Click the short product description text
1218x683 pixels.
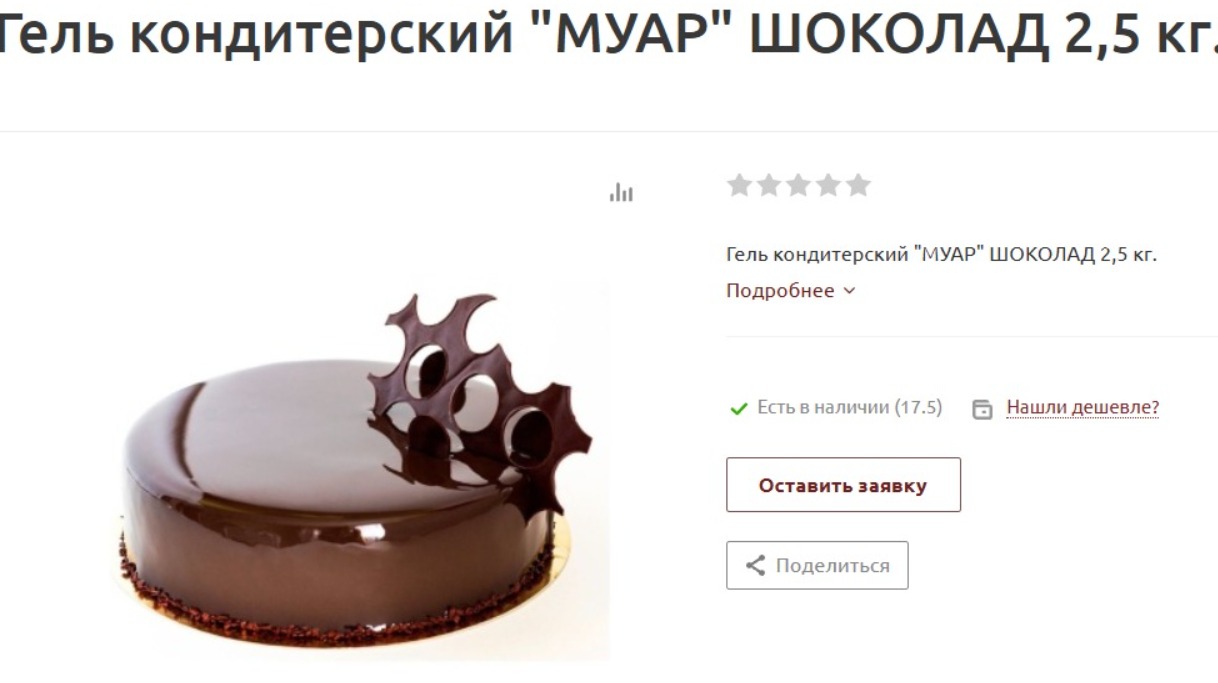pos(941,254)
